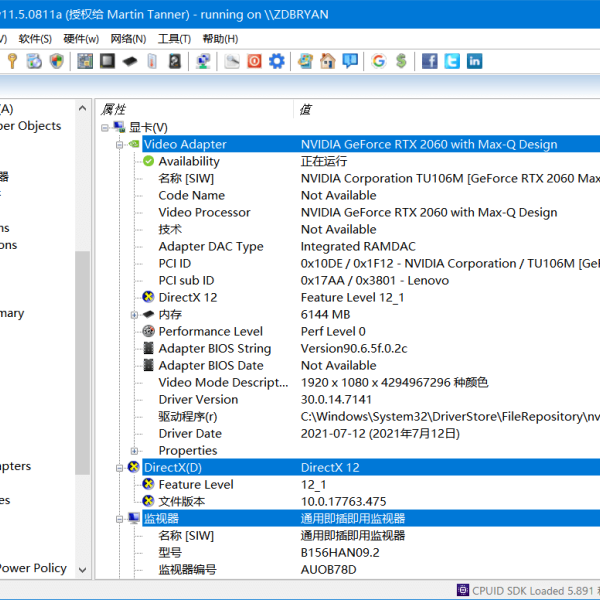Screen dimensions: 600x600
Task: Select Power Policy in left tree
Action: pos(33,568)
